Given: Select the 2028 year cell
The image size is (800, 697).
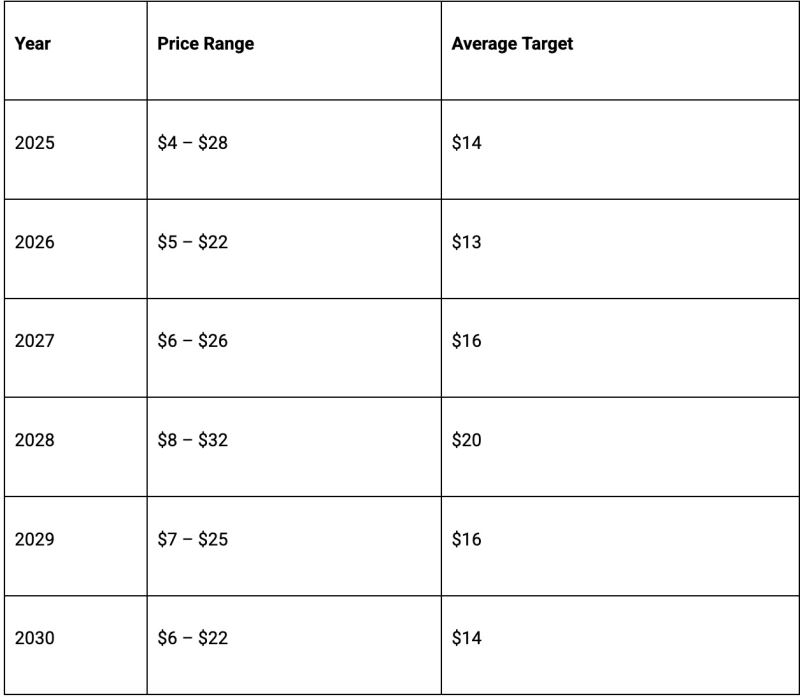Looking at the screenshot, I should point(35,440).
